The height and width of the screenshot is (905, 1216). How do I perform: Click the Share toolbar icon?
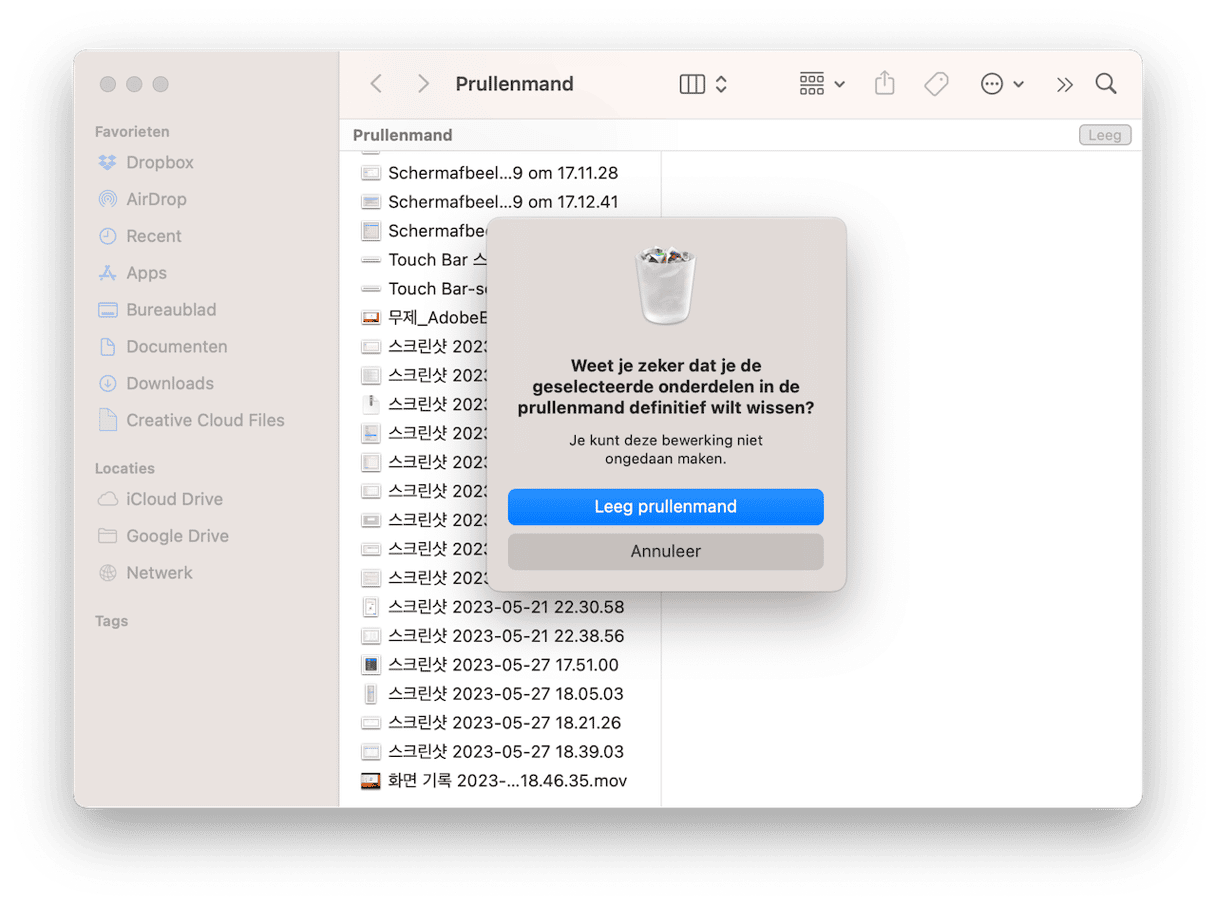pos(884,84)
